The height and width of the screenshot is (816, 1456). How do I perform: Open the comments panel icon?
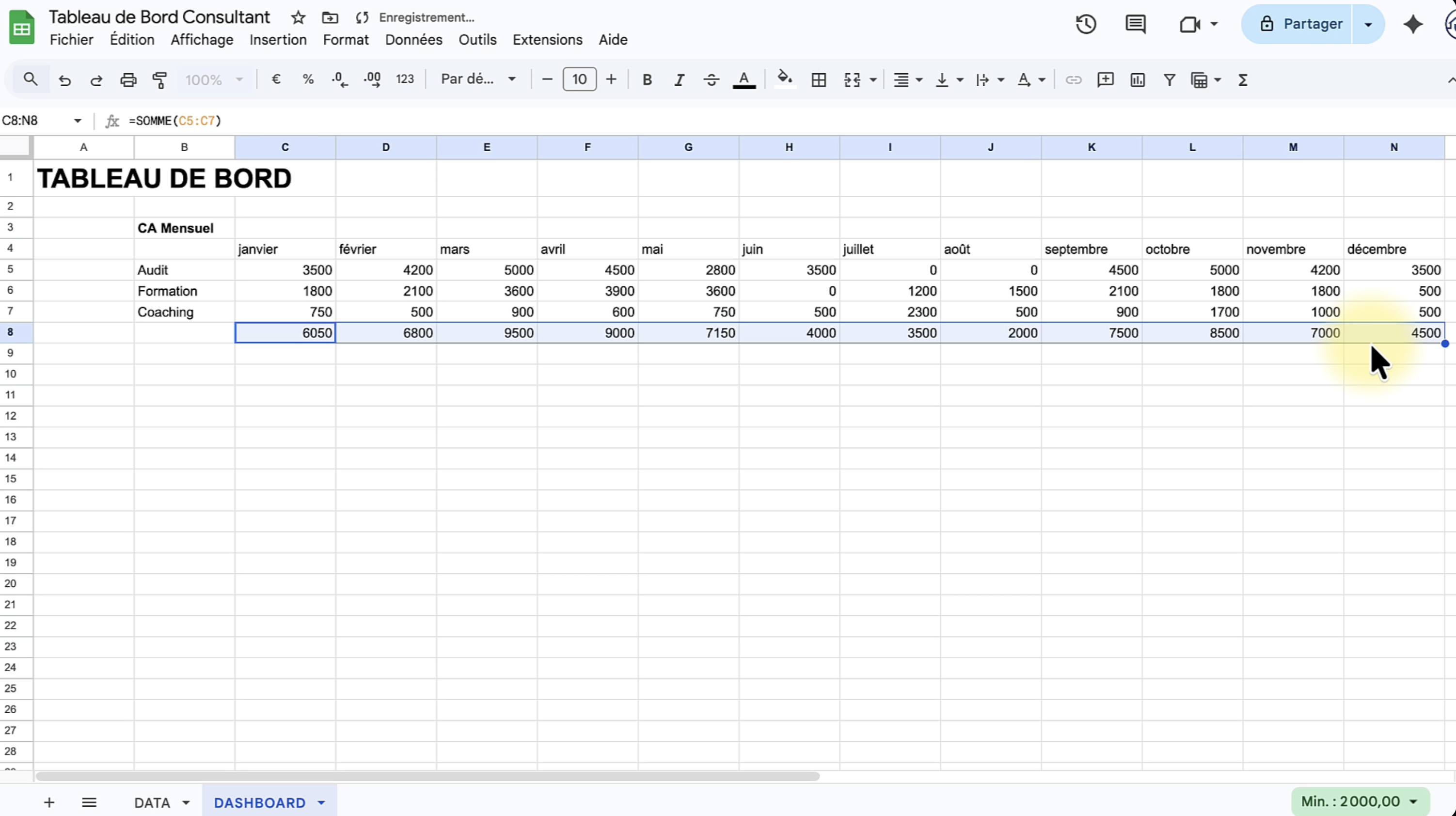(x=1135, y=24)
